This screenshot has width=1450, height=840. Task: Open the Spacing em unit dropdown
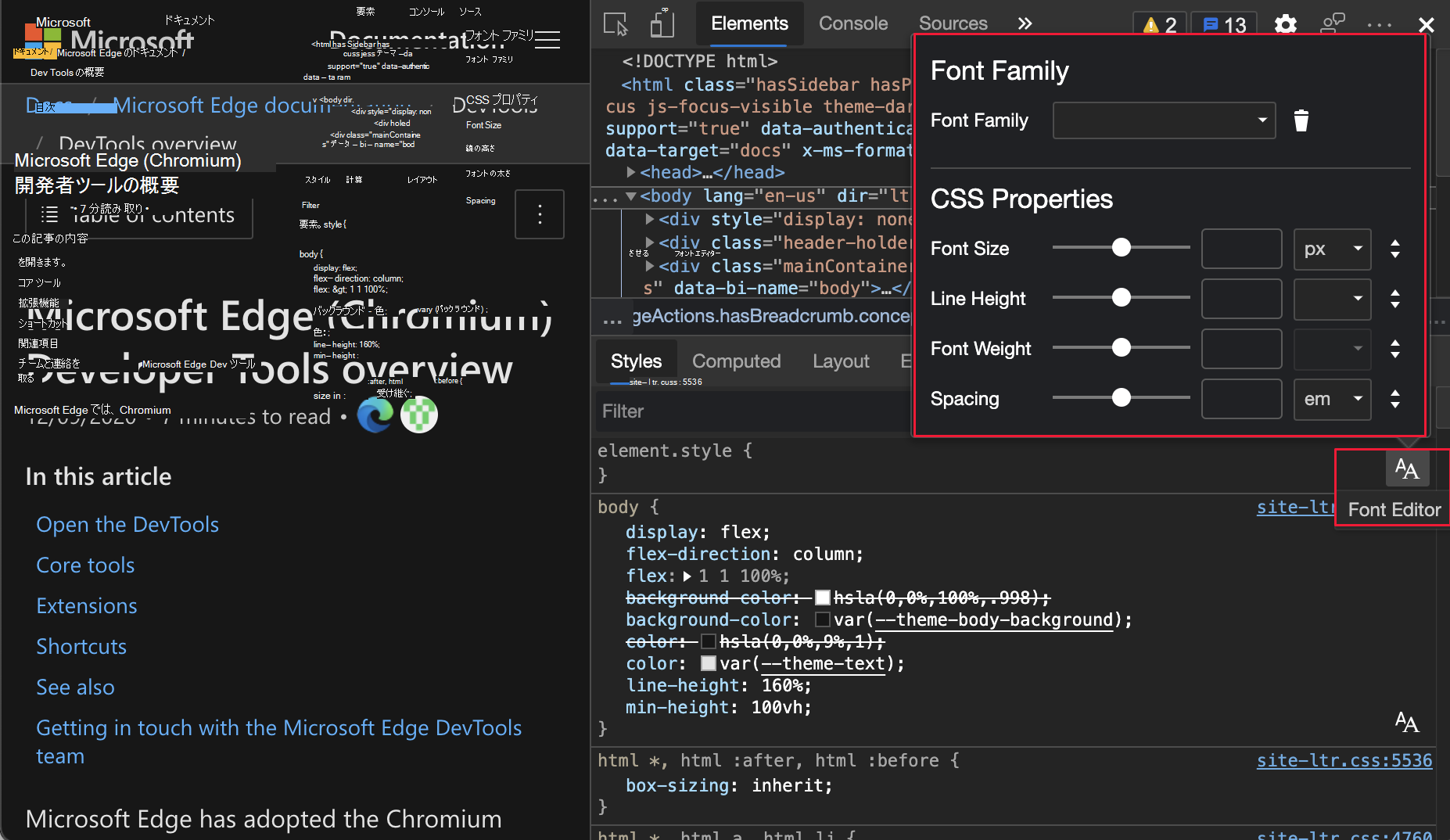[1332, 399]
